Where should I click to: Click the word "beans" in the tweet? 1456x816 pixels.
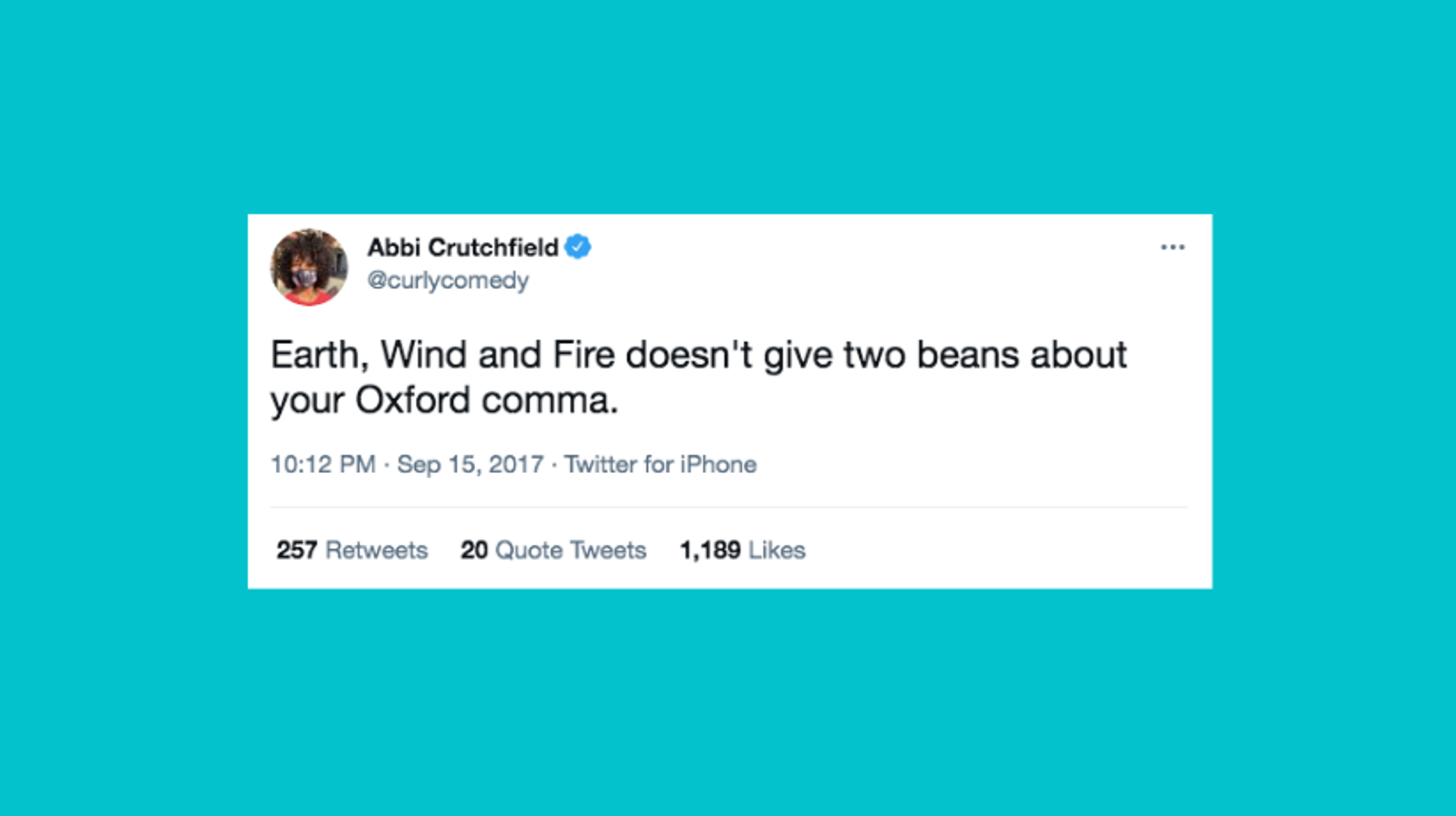tap(967, 355)
